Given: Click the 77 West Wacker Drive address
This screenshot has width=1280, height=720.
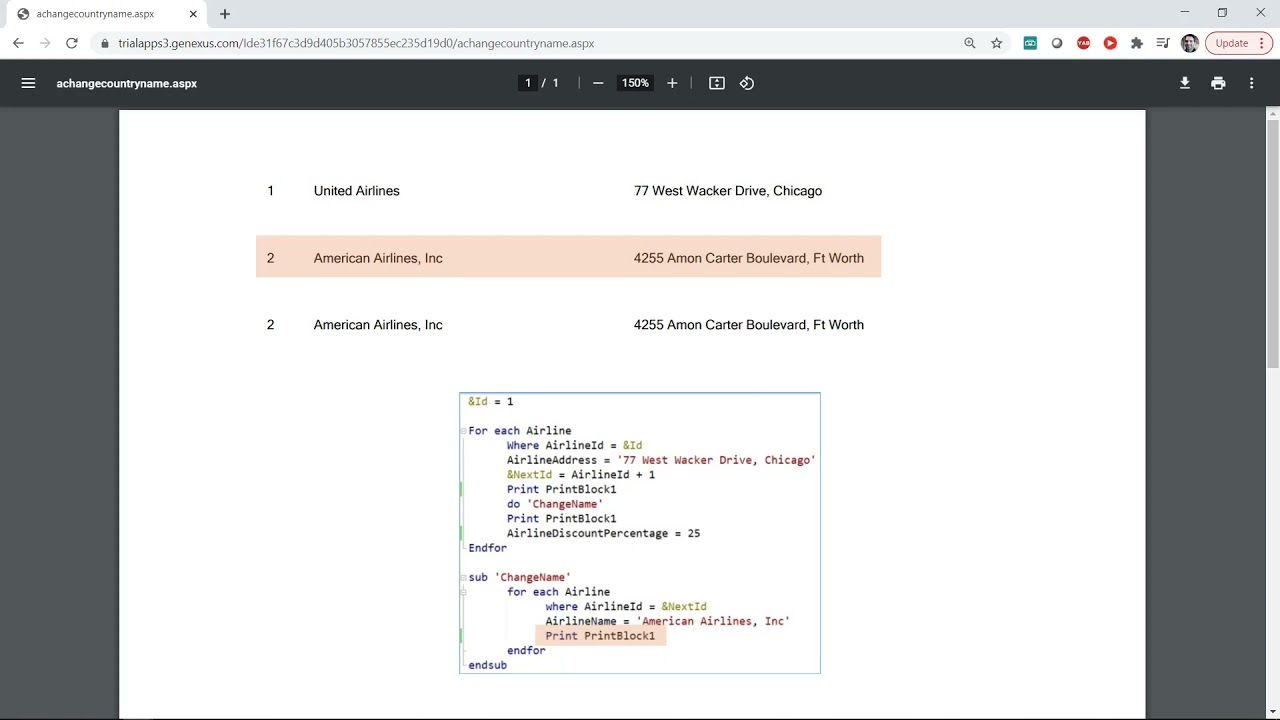Looking at the screenshot, I should pyautogui.click(x=728, y=191).
